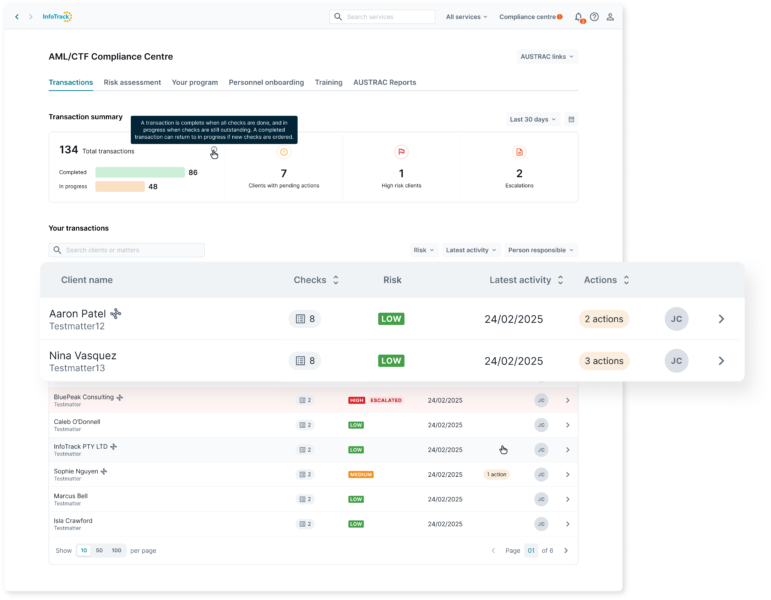
Task: Click the high risk clients flag icon
Action: pos(401,152)
